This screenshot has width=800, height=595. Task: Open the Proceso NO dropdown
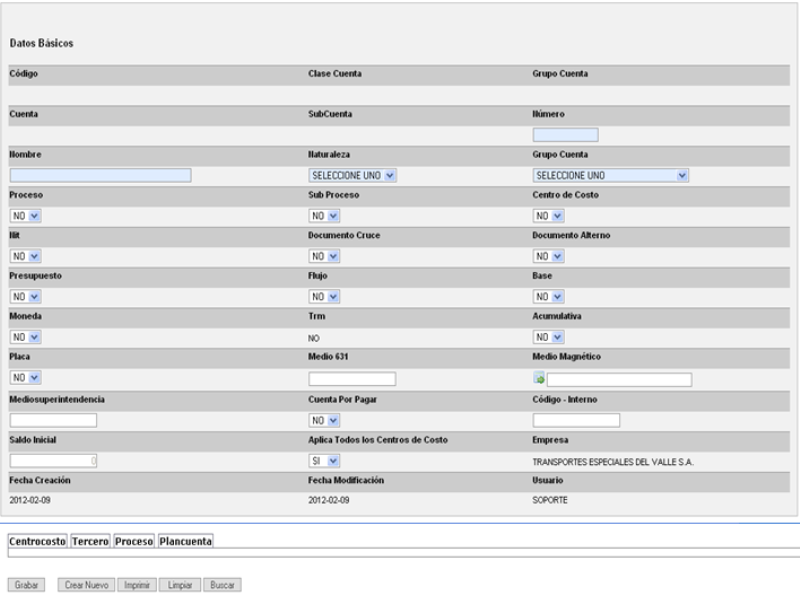click(x=25, y=216)
